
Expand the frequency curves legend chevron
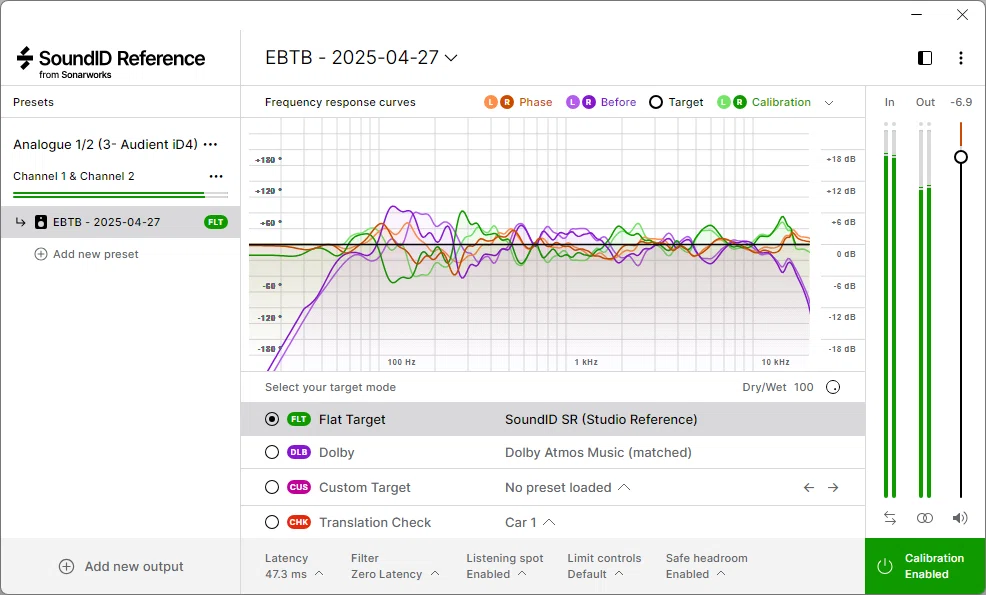point(829,103)
